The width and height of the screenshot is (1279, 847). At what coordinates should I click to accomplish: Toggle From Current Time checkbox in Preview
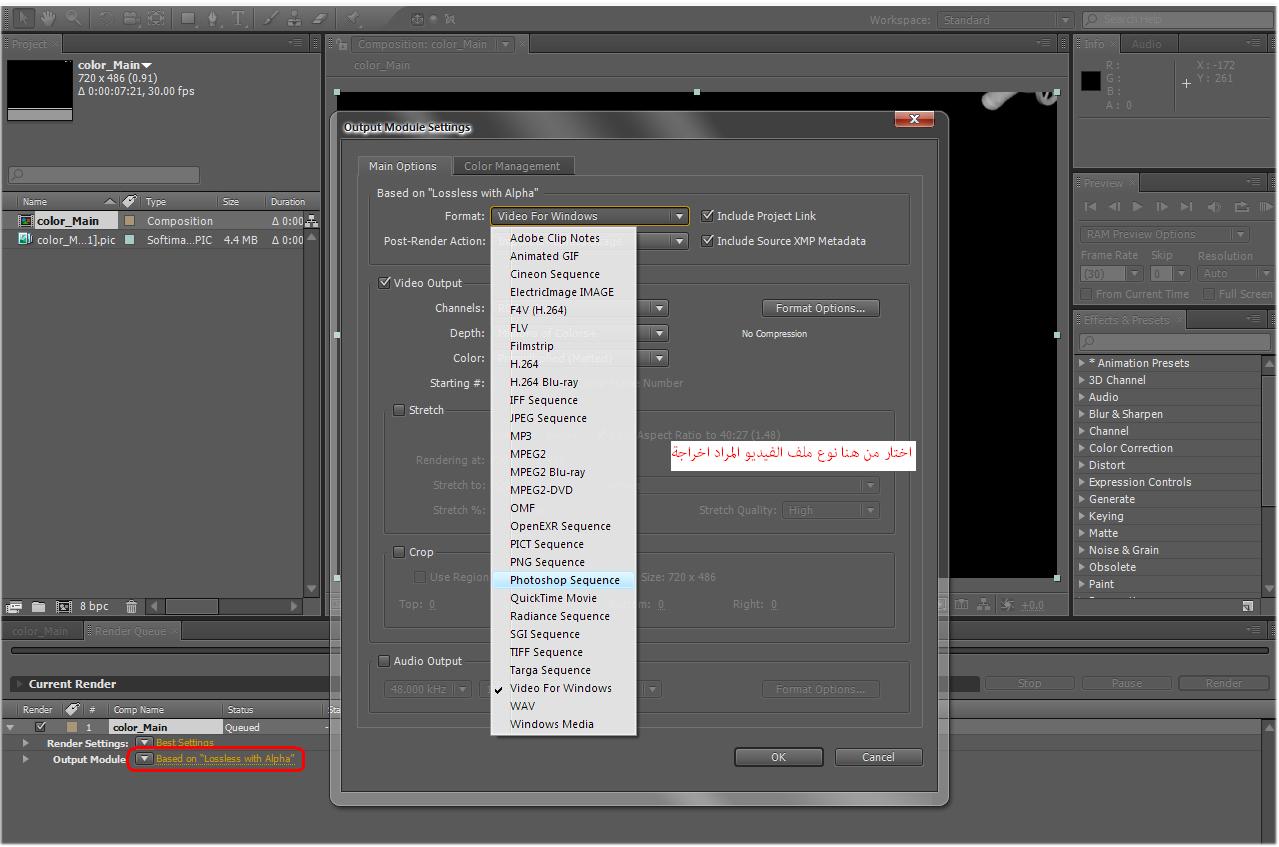click(1086, 294)
